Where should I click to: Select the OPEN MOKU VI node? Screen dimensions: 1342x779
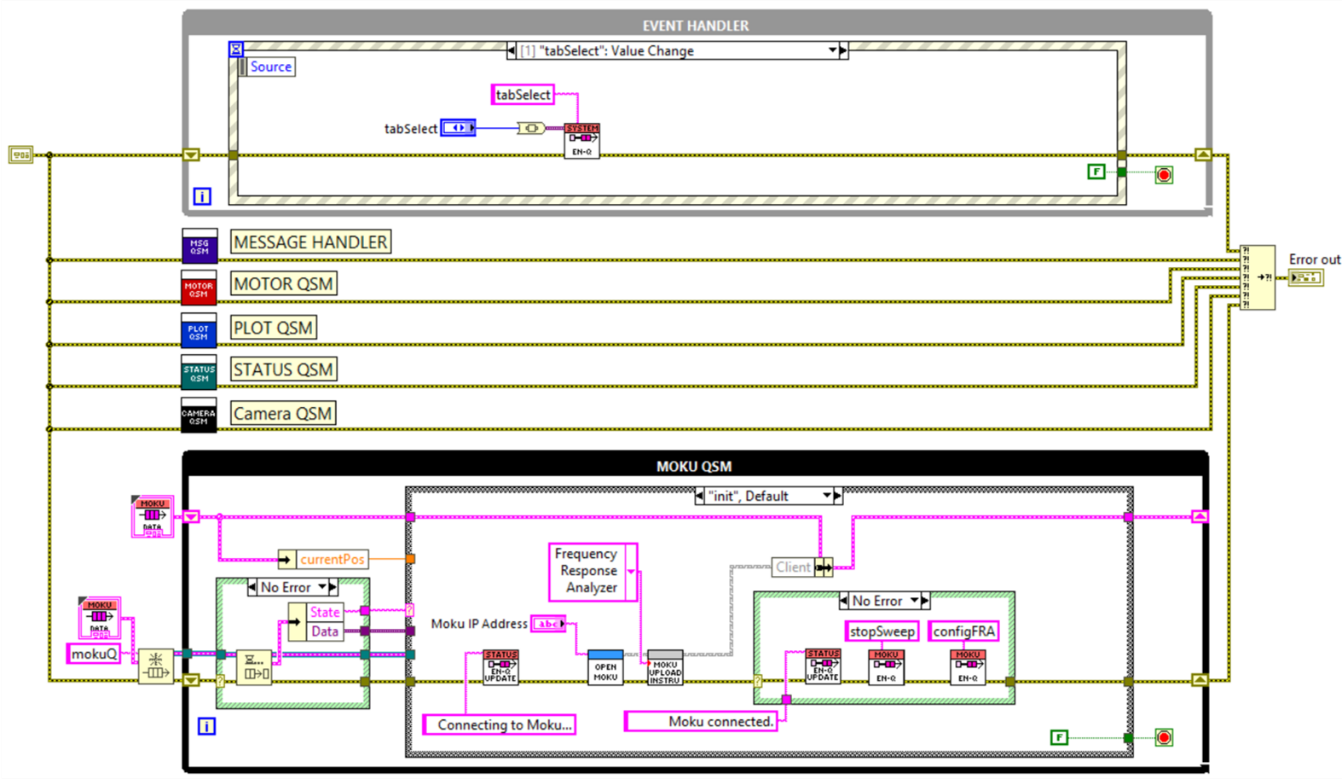coord(605,667)
